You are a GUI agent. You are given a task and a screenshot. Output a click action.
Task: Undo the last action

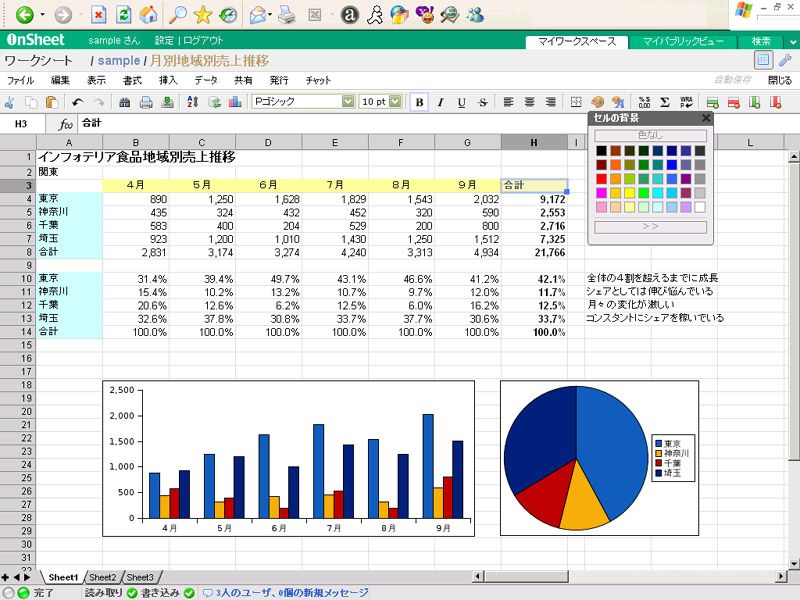pos(78,103)
